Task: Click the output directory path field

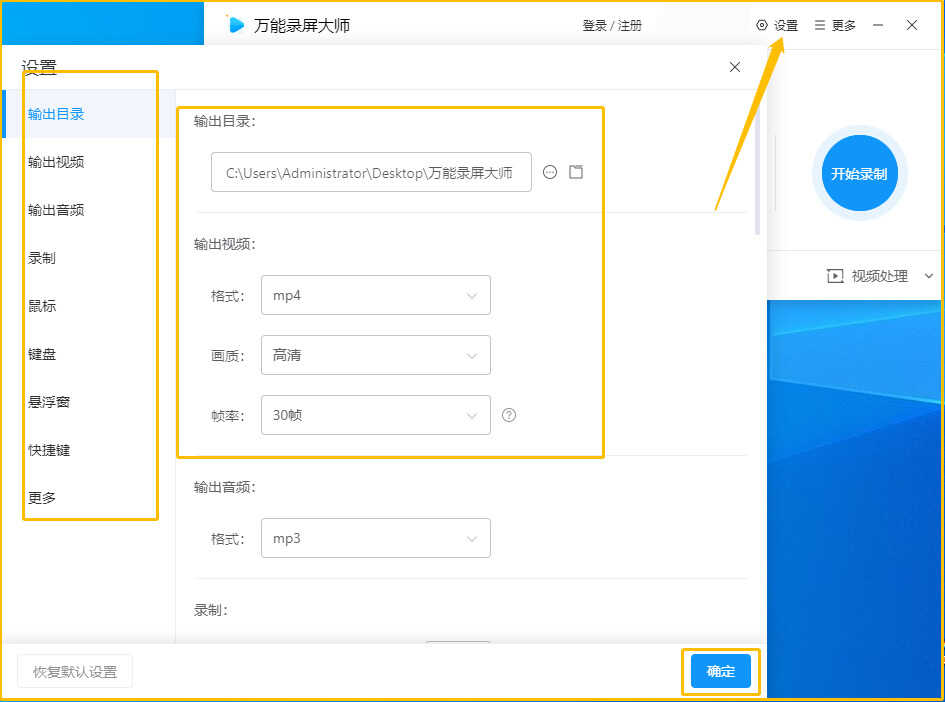Action: [x=371, y=172]
